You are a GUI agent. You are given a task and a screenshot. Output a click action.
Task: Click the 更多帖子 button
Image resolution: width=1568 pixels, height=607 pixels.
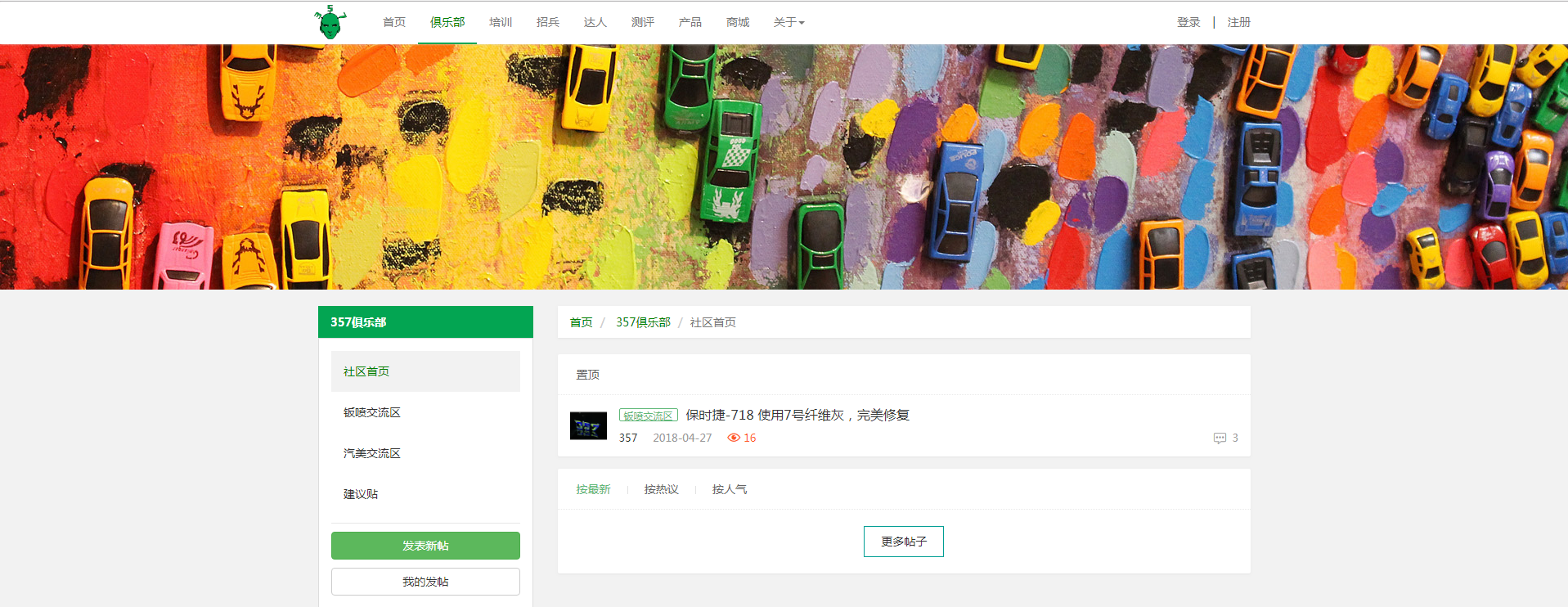(x=904, y=542)
